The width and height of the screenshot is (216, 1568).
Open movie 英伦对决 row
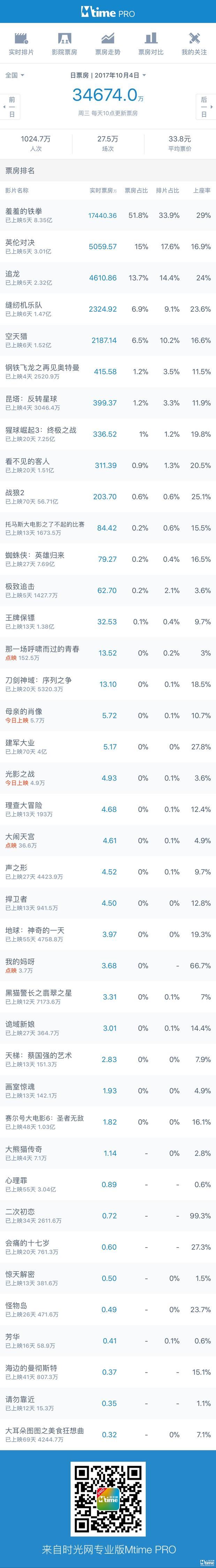click(108, 246)
